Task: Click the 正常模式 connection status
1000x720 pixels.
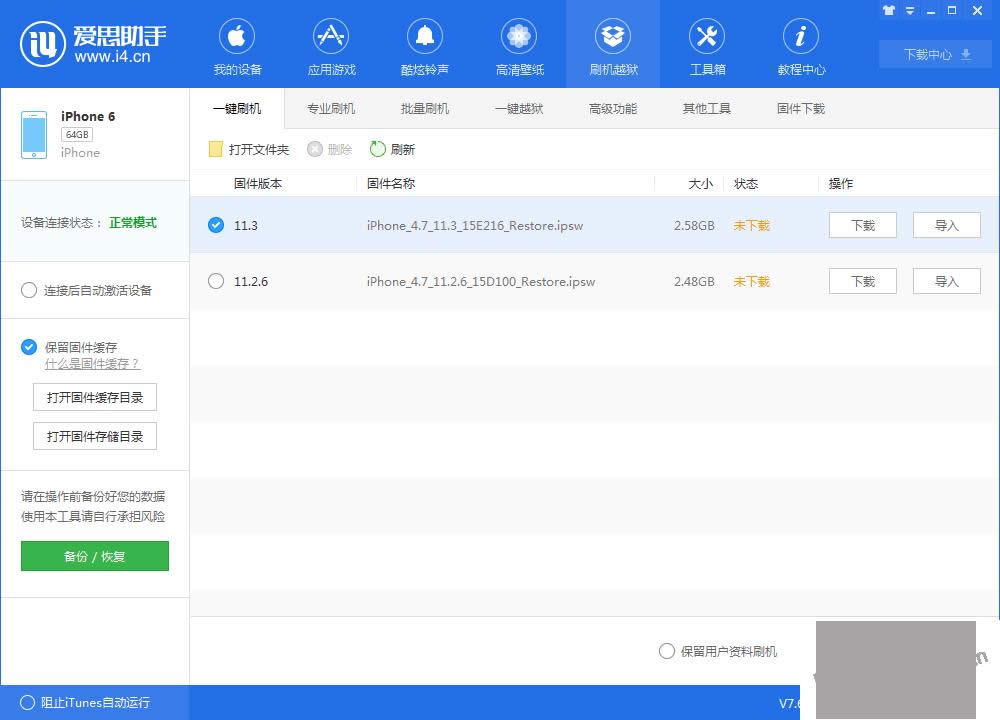Action: tap(133, 223)
